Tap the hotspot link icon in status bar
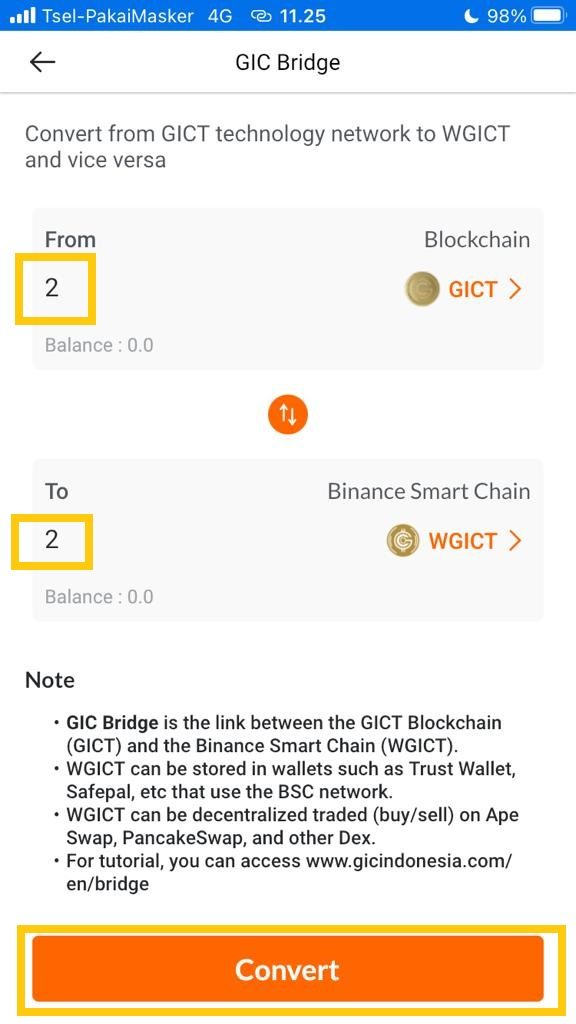 pyautogui.click(x=261, y=16)
